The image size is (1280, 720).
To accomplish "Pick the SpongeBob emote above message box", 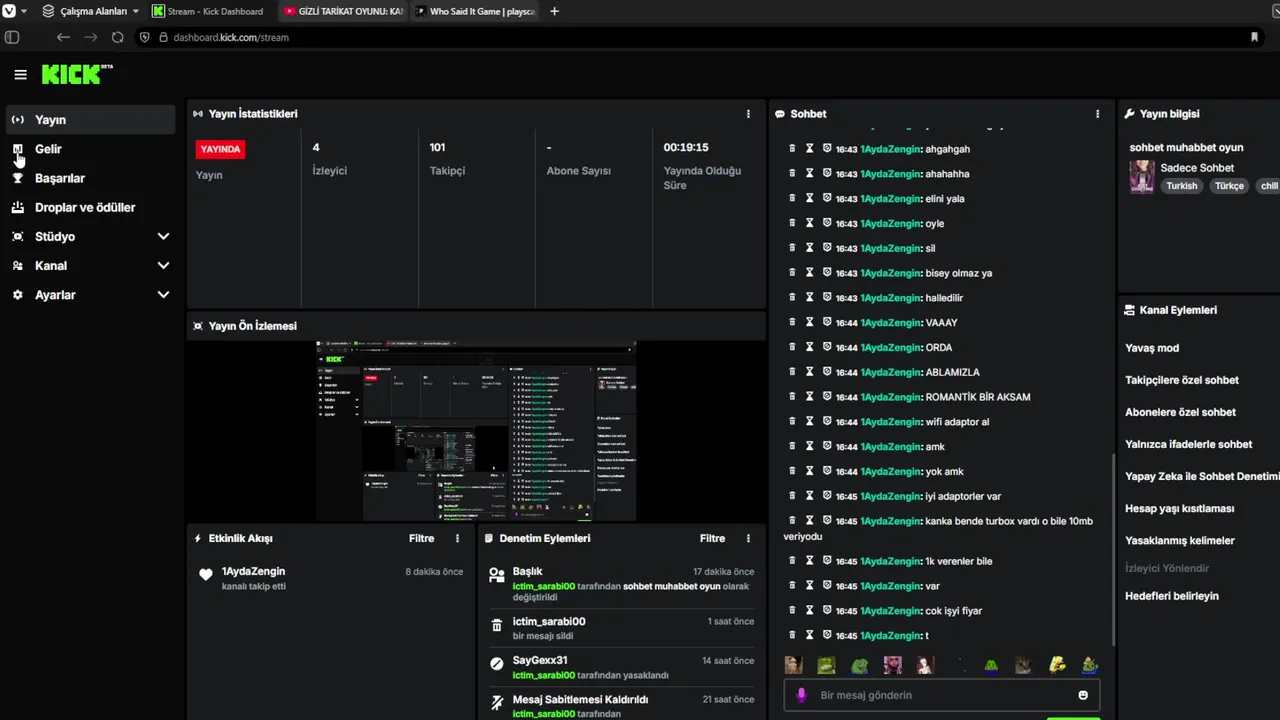I will point(1057,665).
